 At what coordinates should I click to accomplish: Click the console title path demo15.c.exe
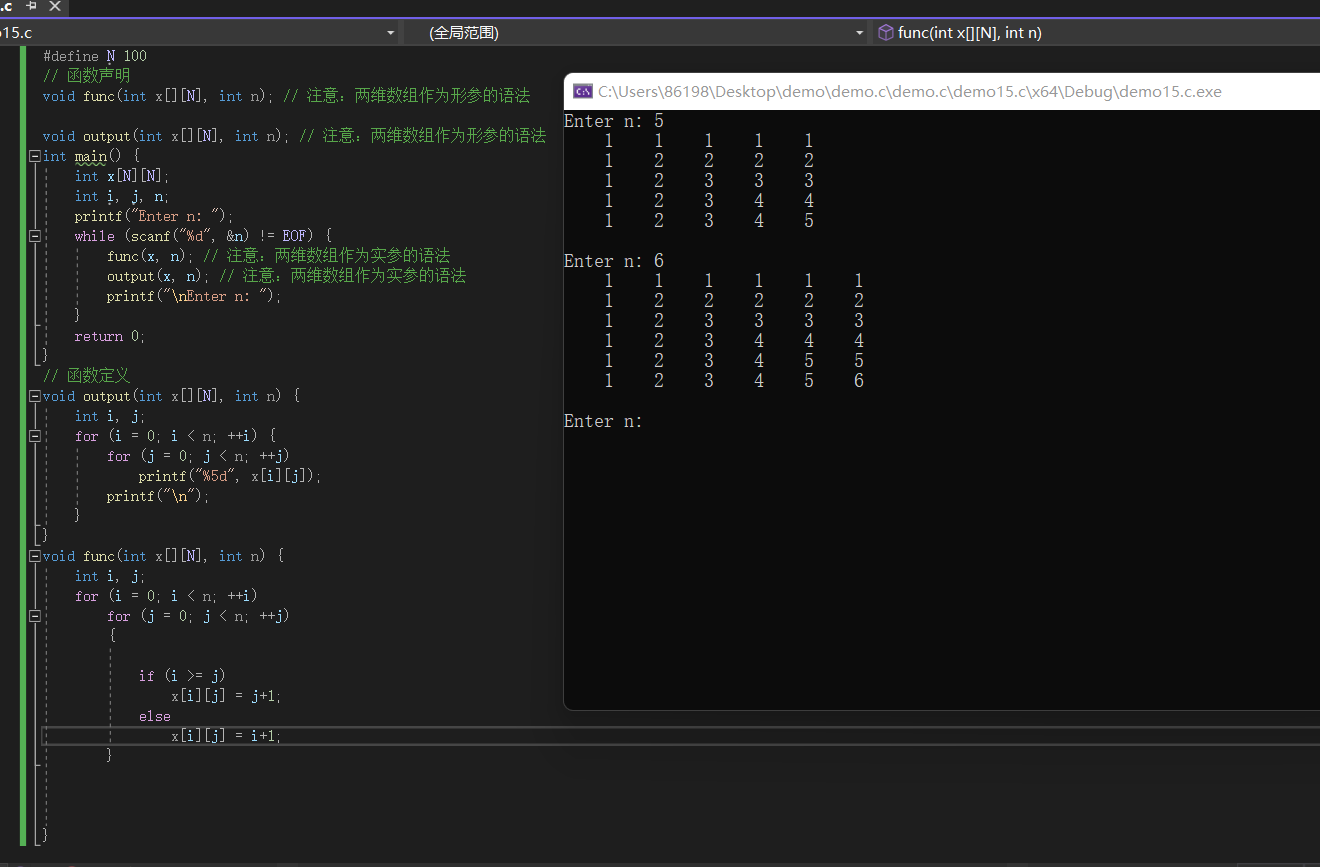click(x=910, y=92)
